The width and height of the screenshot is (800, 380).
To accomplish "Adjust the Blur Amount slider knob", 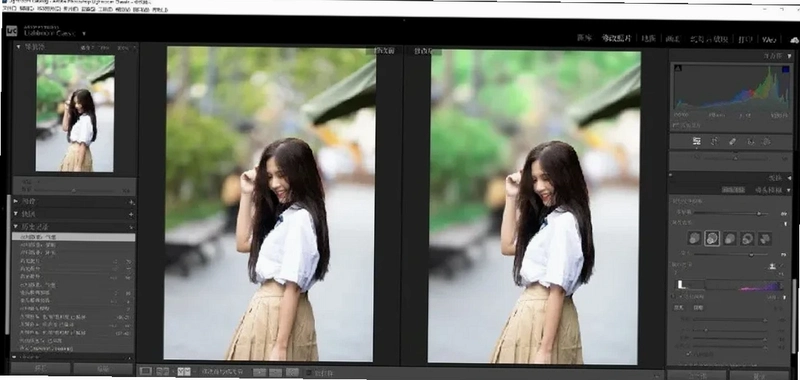I will [x=759, y=213].
